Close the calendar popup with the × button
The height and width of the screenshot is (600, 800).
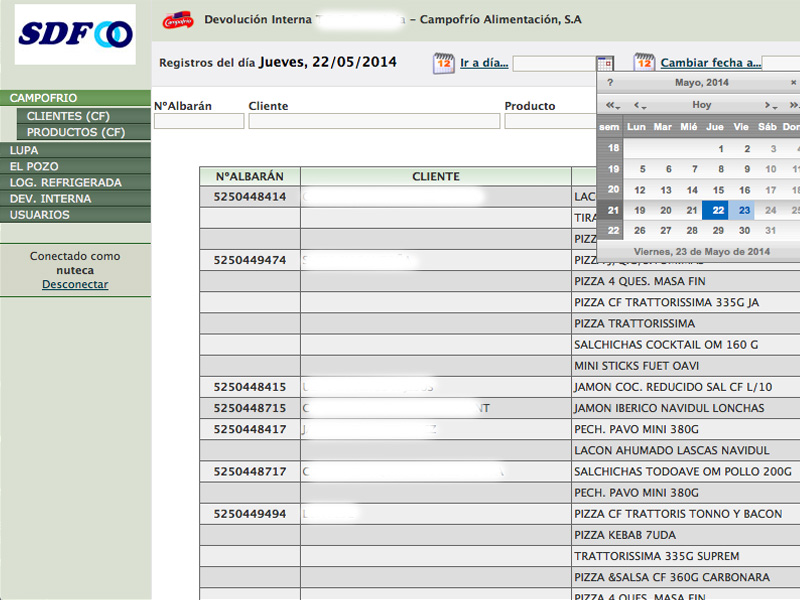click(793, 82)
